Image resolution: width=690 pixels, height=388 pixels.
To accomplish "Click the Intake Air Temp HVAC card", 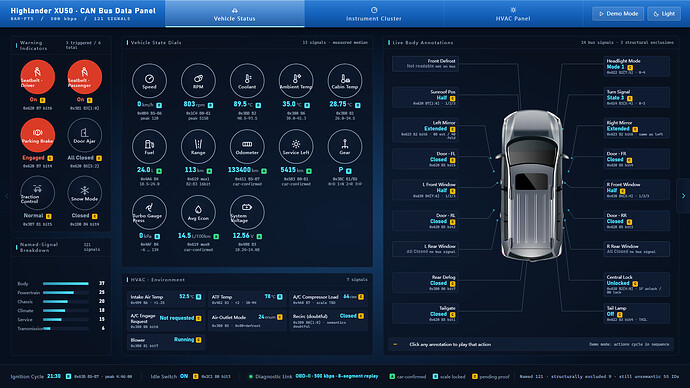I will click(165, 299).
